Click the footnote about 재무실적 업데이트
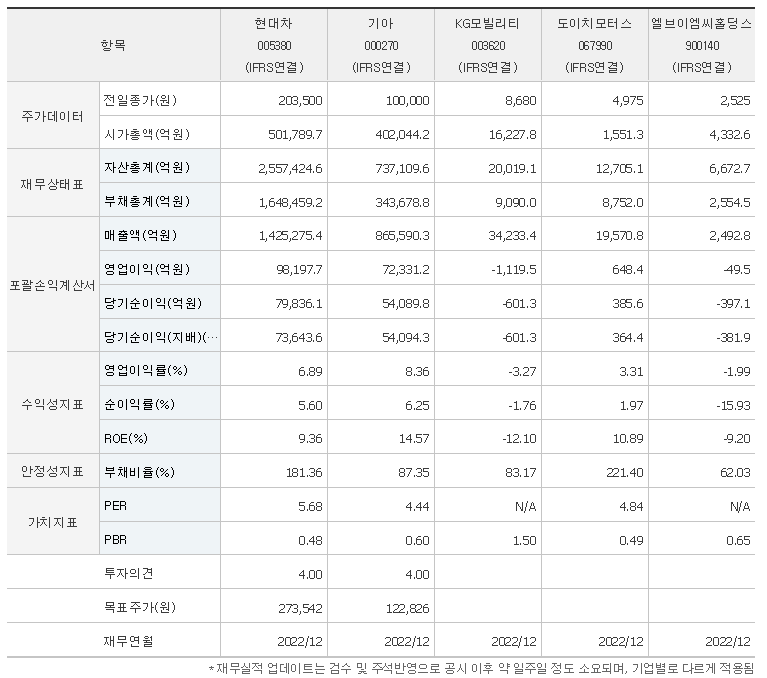Viewport: 767px width, 678px height. coord(481,668)
